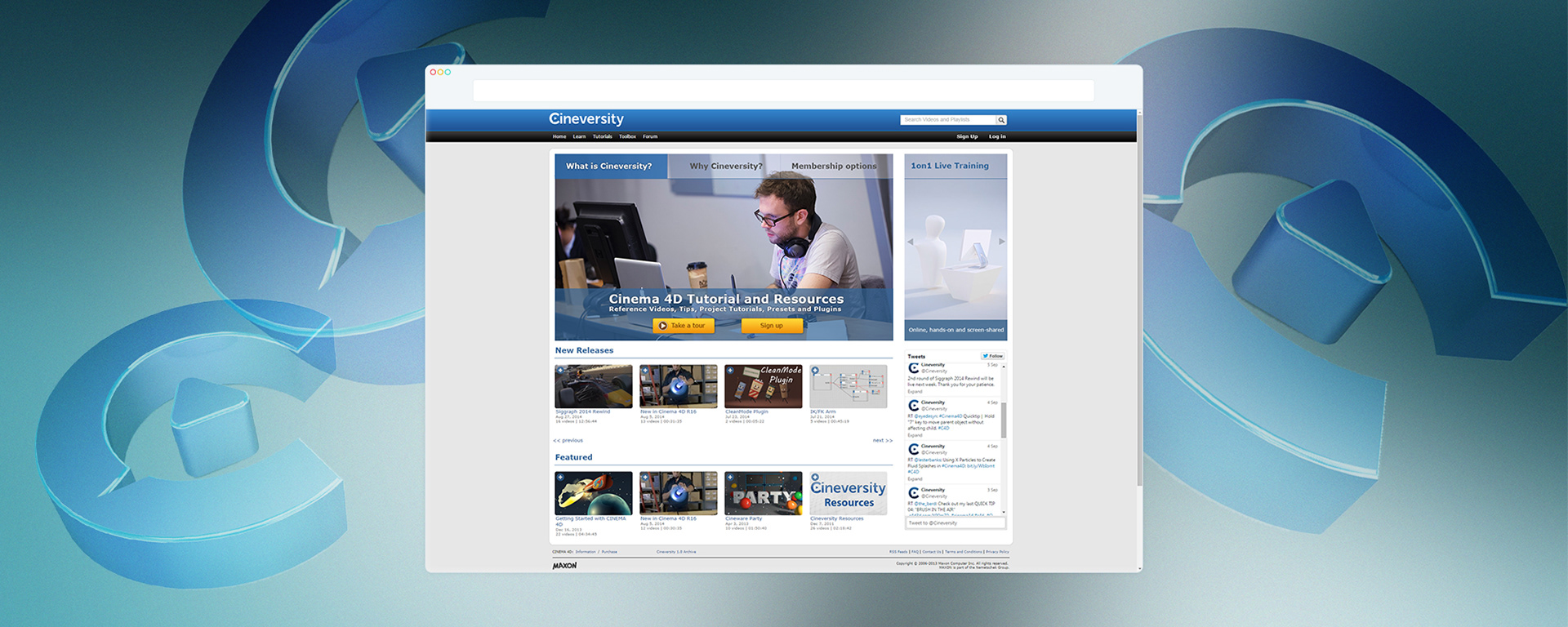Open the Home menu item
Screen dimensions: 1568x627
tap(559, 137)
